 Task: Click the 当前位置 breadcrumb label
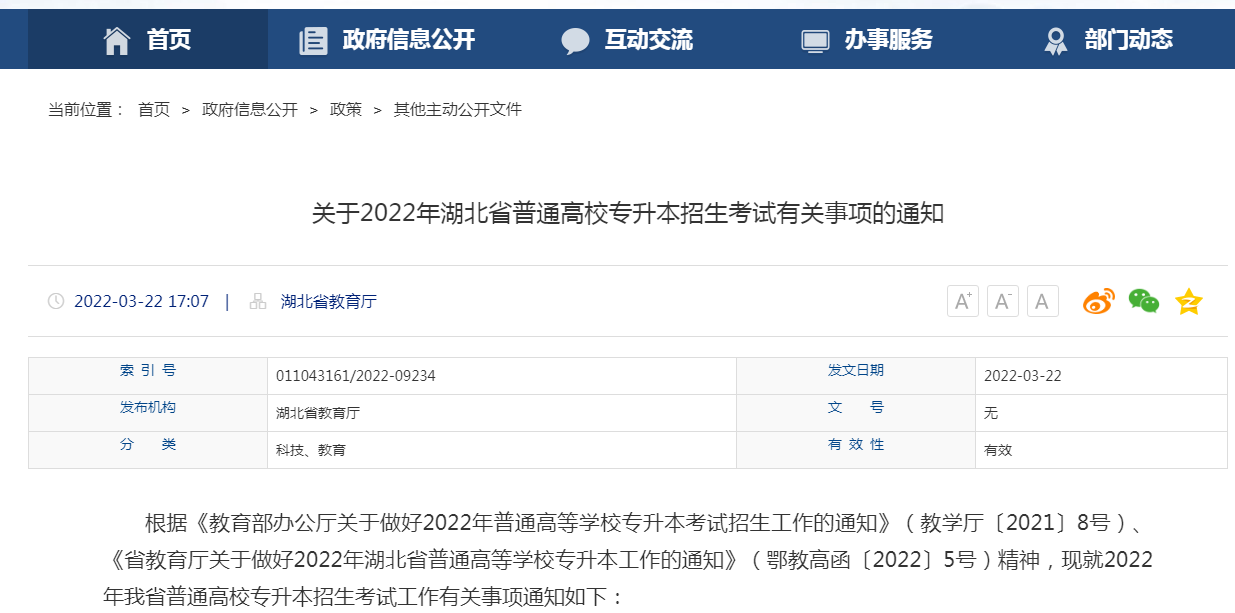[86, 110]
